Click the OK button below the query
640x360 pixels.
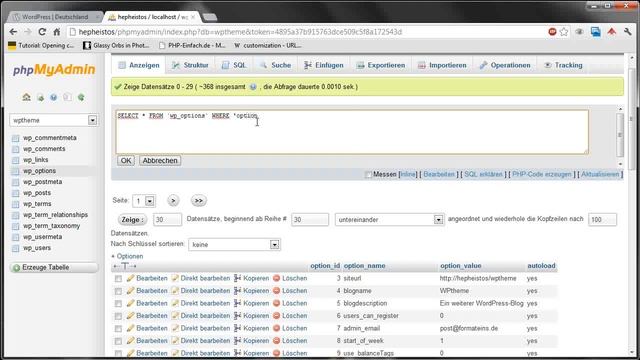click(x=126, y=160)
